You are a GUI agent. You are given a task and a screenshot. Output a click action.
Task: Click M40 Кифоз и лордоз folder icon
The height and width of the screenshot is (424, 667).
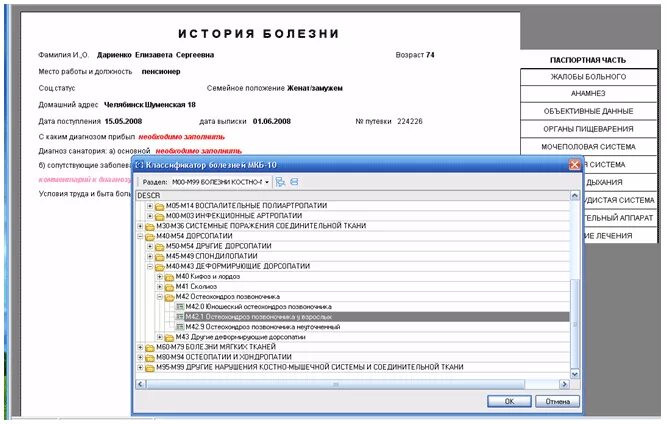click(169, 277)
